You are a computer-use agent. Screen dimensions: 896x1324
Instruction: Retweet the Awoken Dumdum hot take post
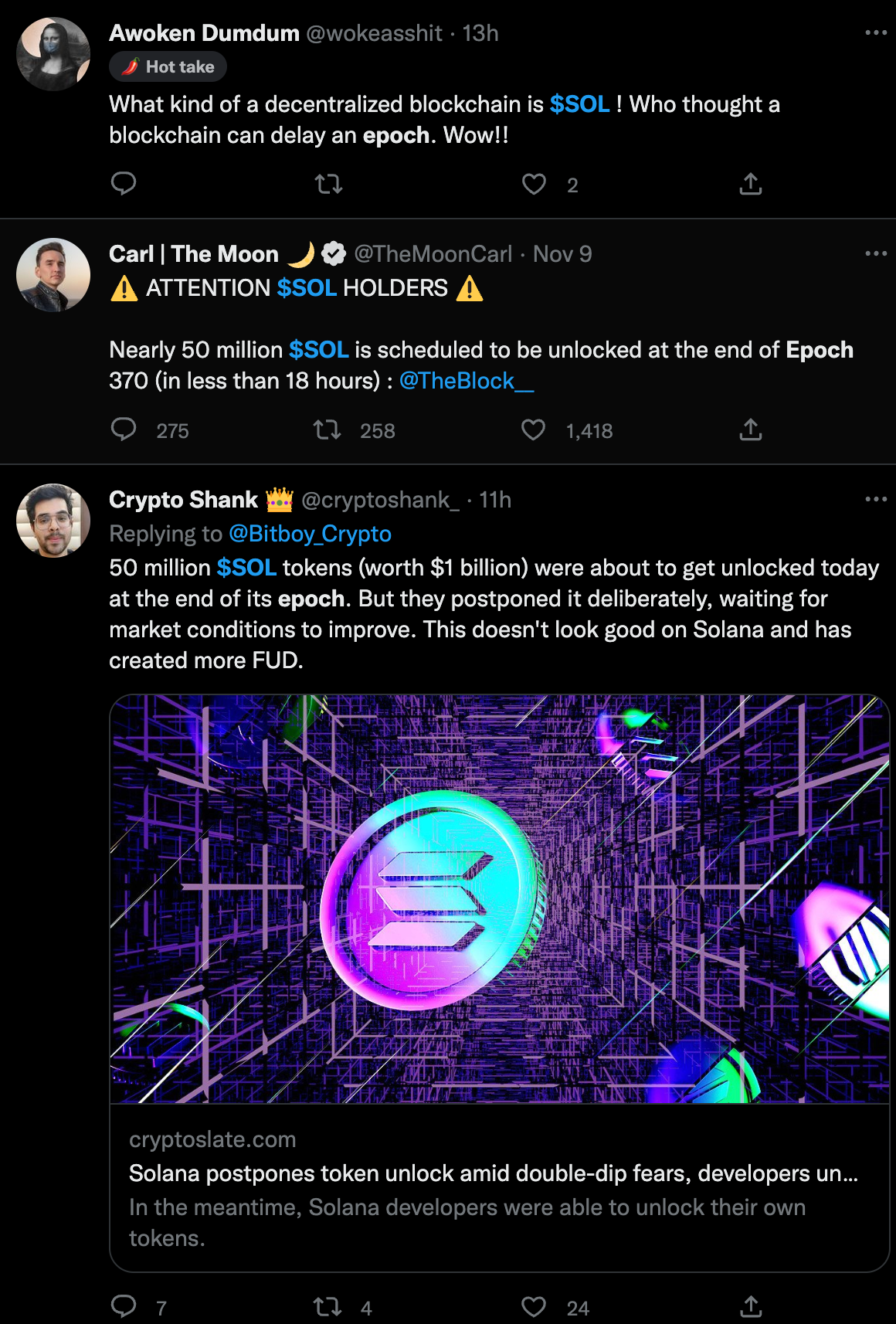[x=328, y=184]
